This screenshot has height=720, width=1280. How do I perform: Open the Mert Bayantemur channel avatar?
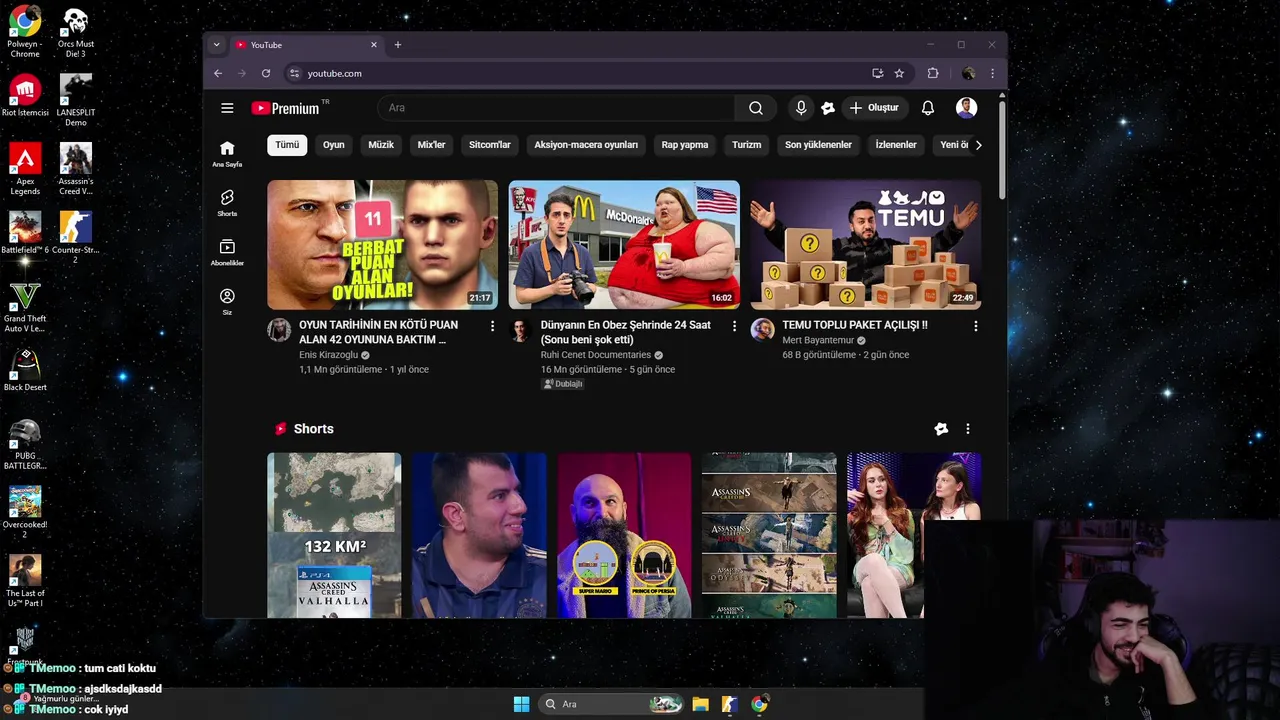pos(762,331)
